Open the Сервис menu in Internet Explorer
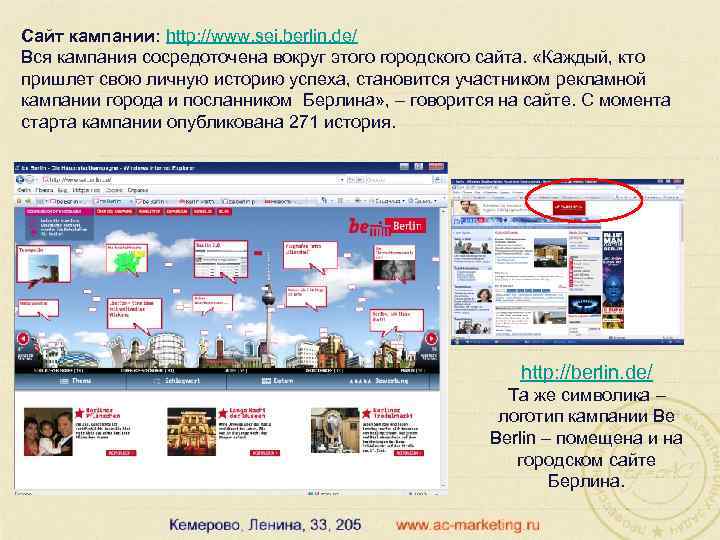This screenshot has width=720, height=540. click(114, 190)
